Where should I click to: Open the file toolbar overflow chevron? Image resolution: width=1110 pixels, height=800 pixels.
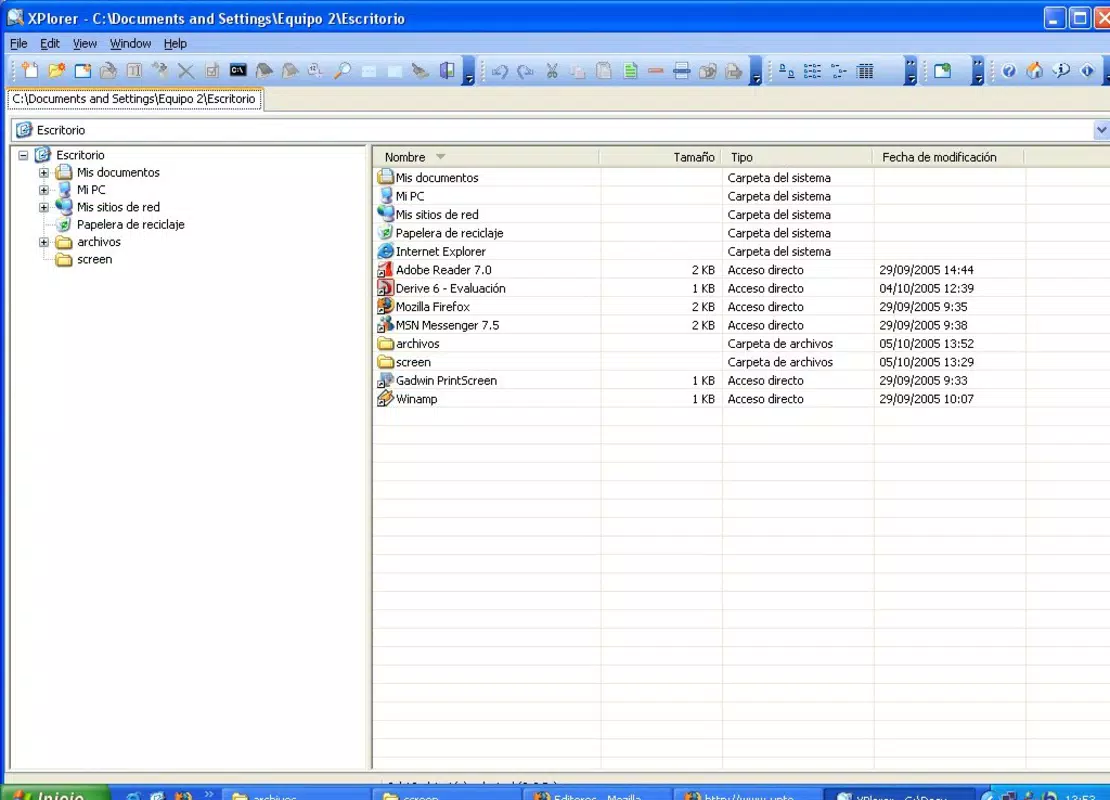click(468, 71)
